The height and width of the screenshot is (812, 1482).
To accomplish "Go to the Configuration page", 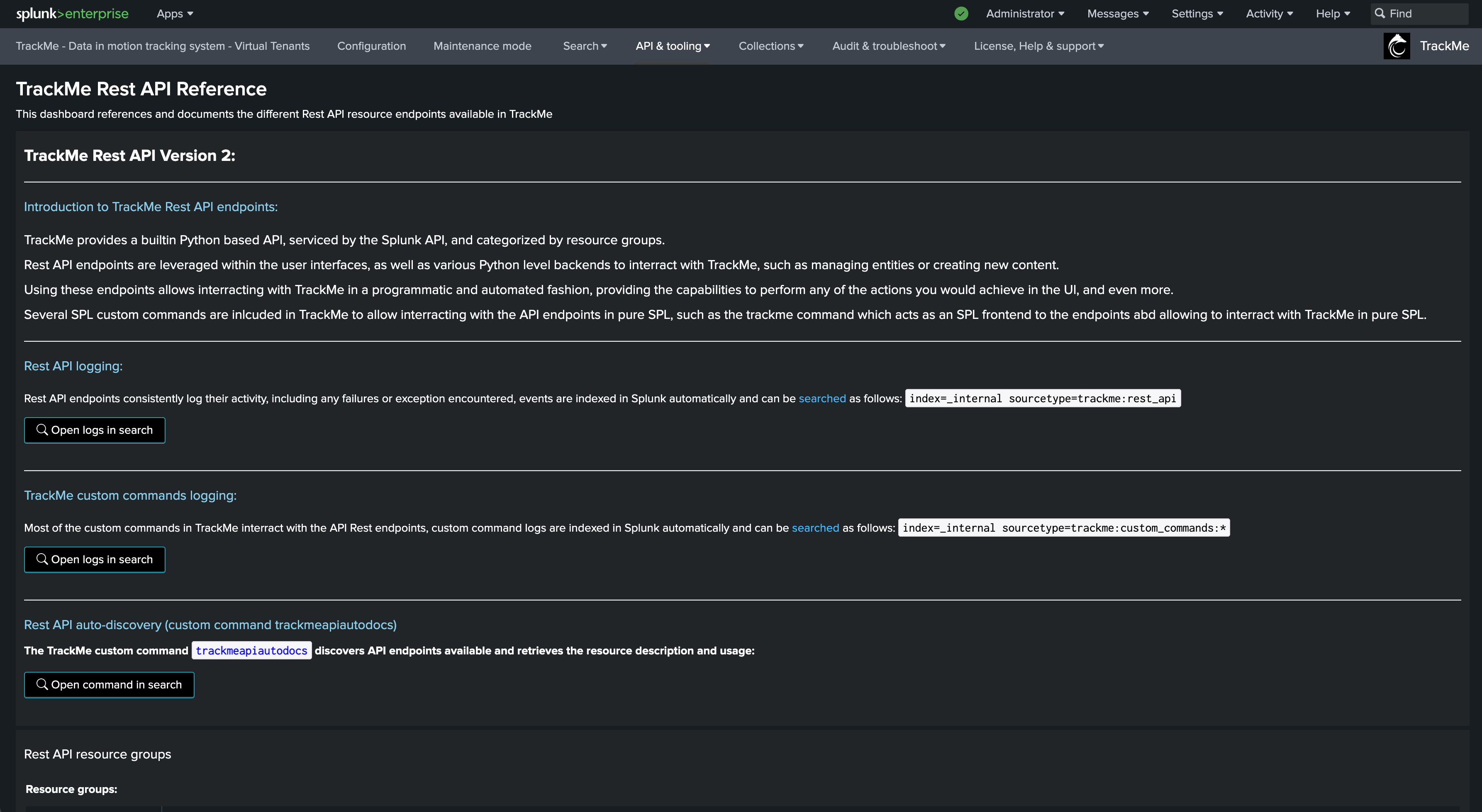I will coord(372,46).
